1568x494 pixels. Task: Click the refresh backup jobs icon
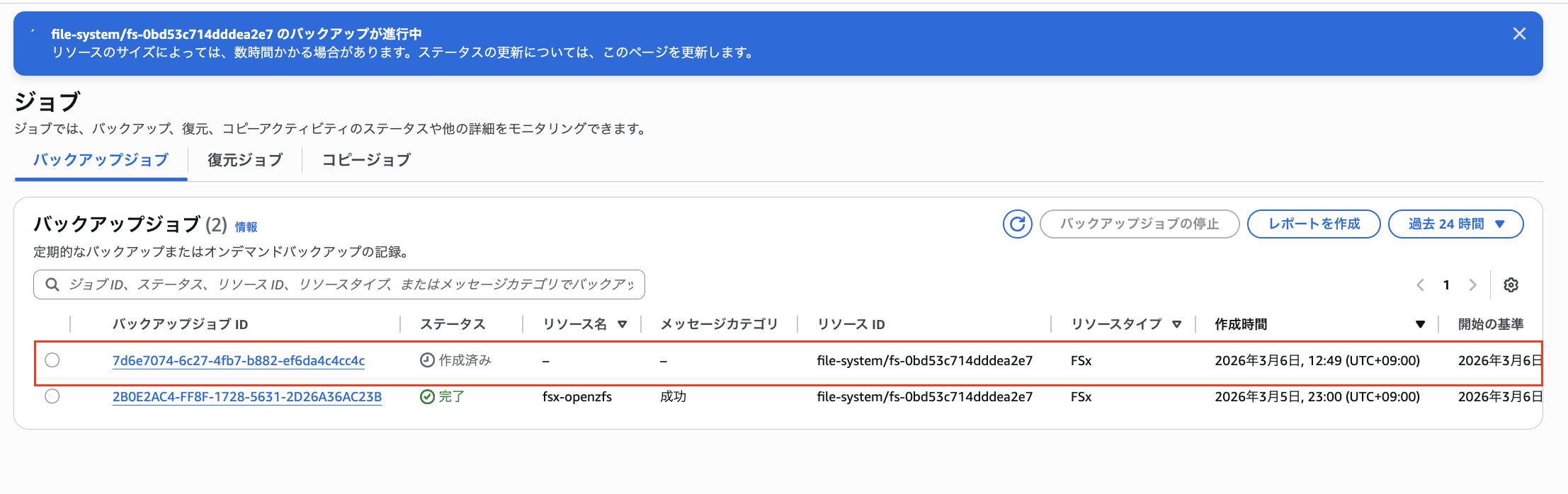click(x=1017, y=224)
